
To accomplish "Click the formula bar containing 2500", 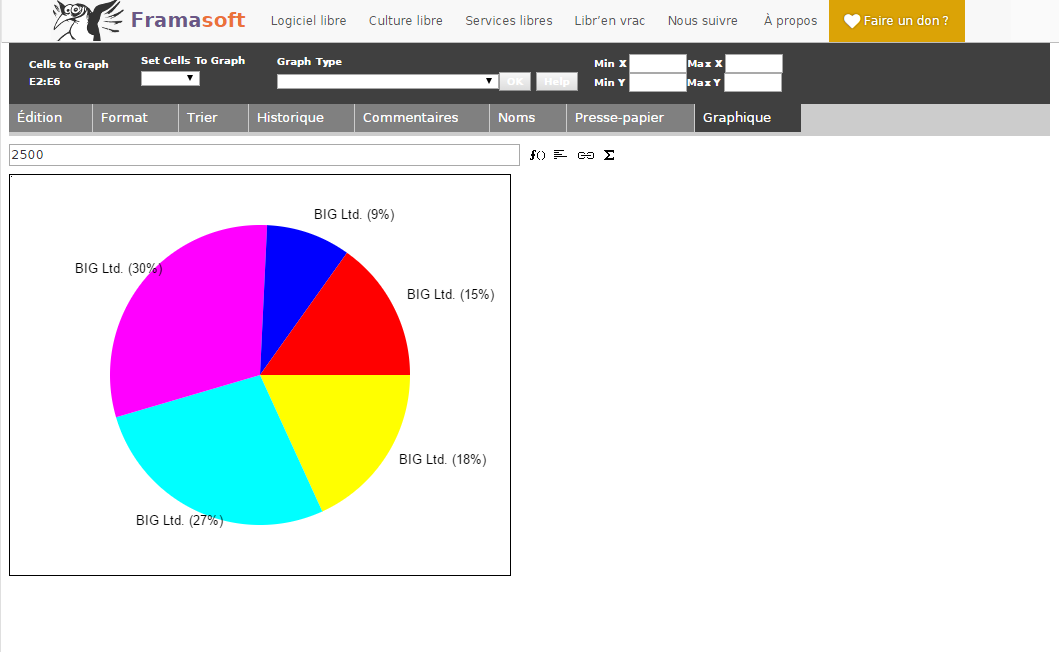I will click(264, 155).
